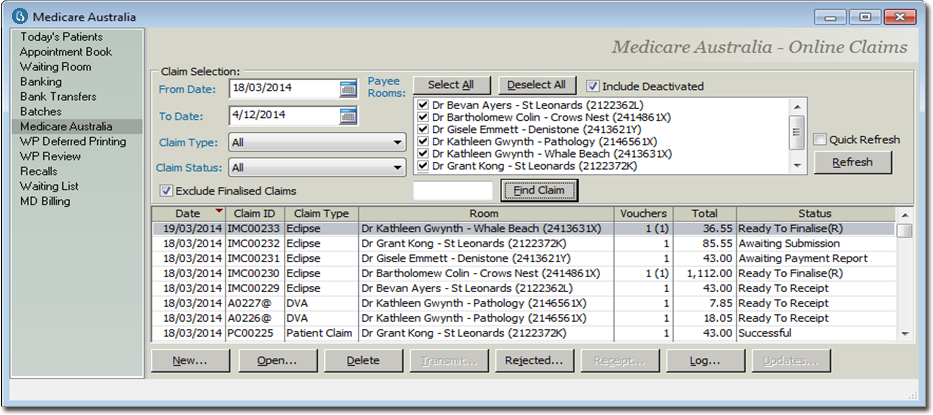Uncheck Exclude Finalised Claims

click(x=166, y=191)
